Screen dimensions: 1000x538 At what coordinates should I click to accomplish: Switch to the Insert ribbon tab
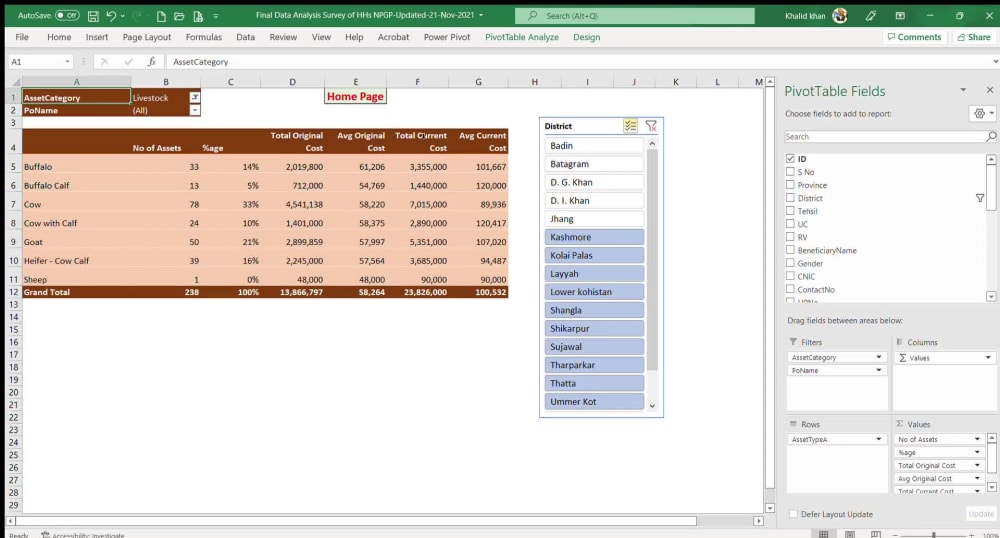click(97, 37)
